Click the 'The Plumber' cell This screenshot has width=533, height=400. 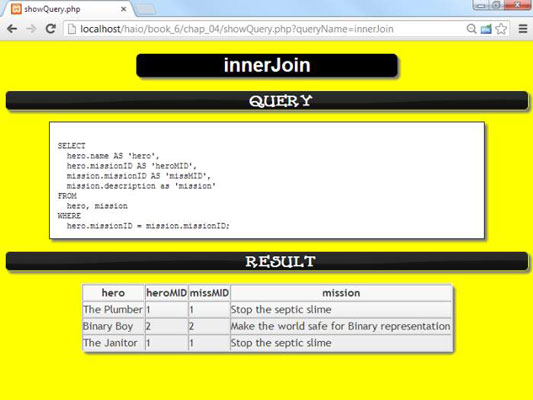coord(113,310)
